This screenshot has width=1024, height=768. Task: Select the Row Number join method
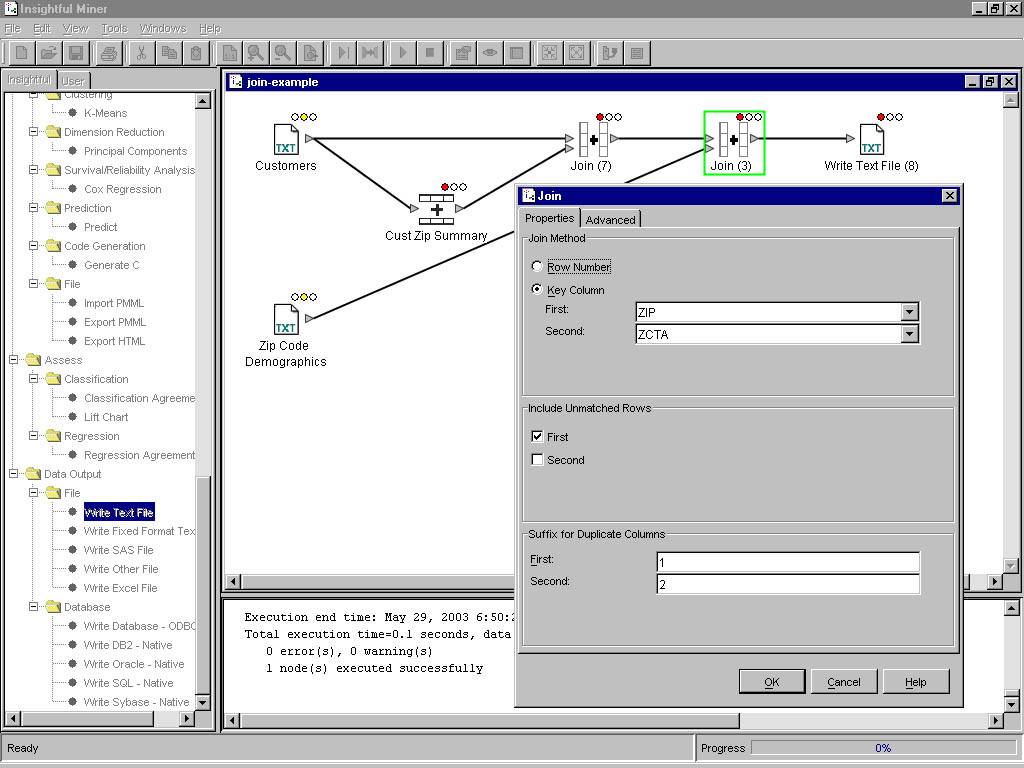(537, 266)
